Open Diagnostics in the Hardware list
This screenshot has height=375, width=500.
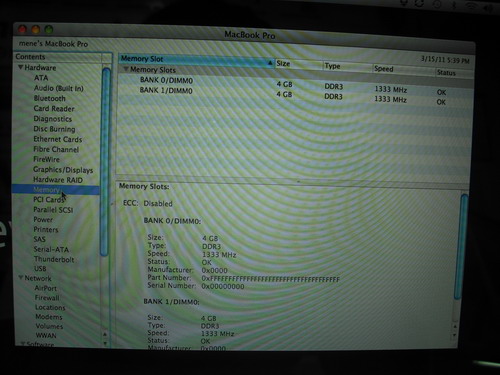point(53,119)
